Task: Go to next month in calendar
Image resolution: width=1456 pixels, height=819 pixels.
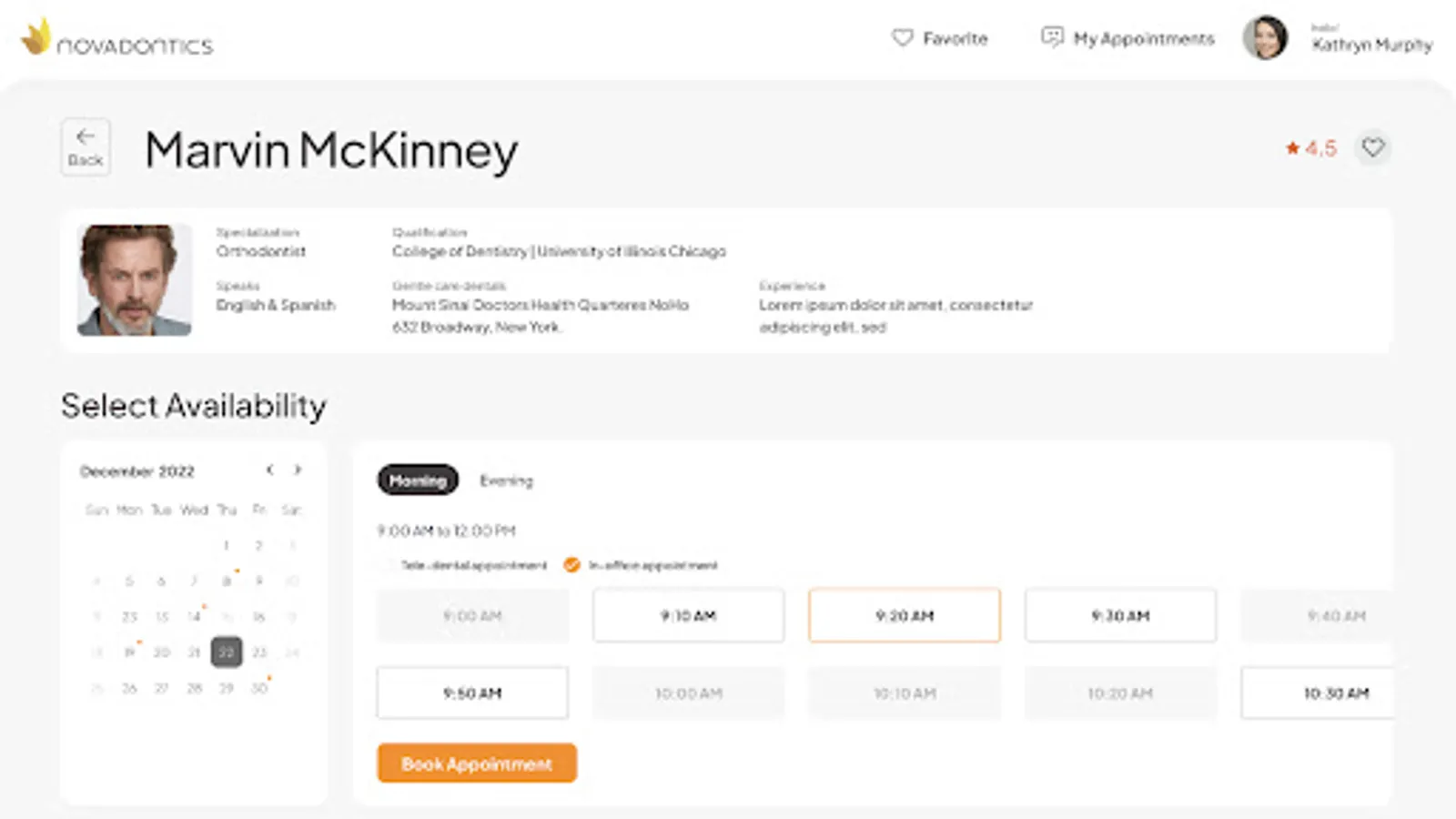Action: 298,470
